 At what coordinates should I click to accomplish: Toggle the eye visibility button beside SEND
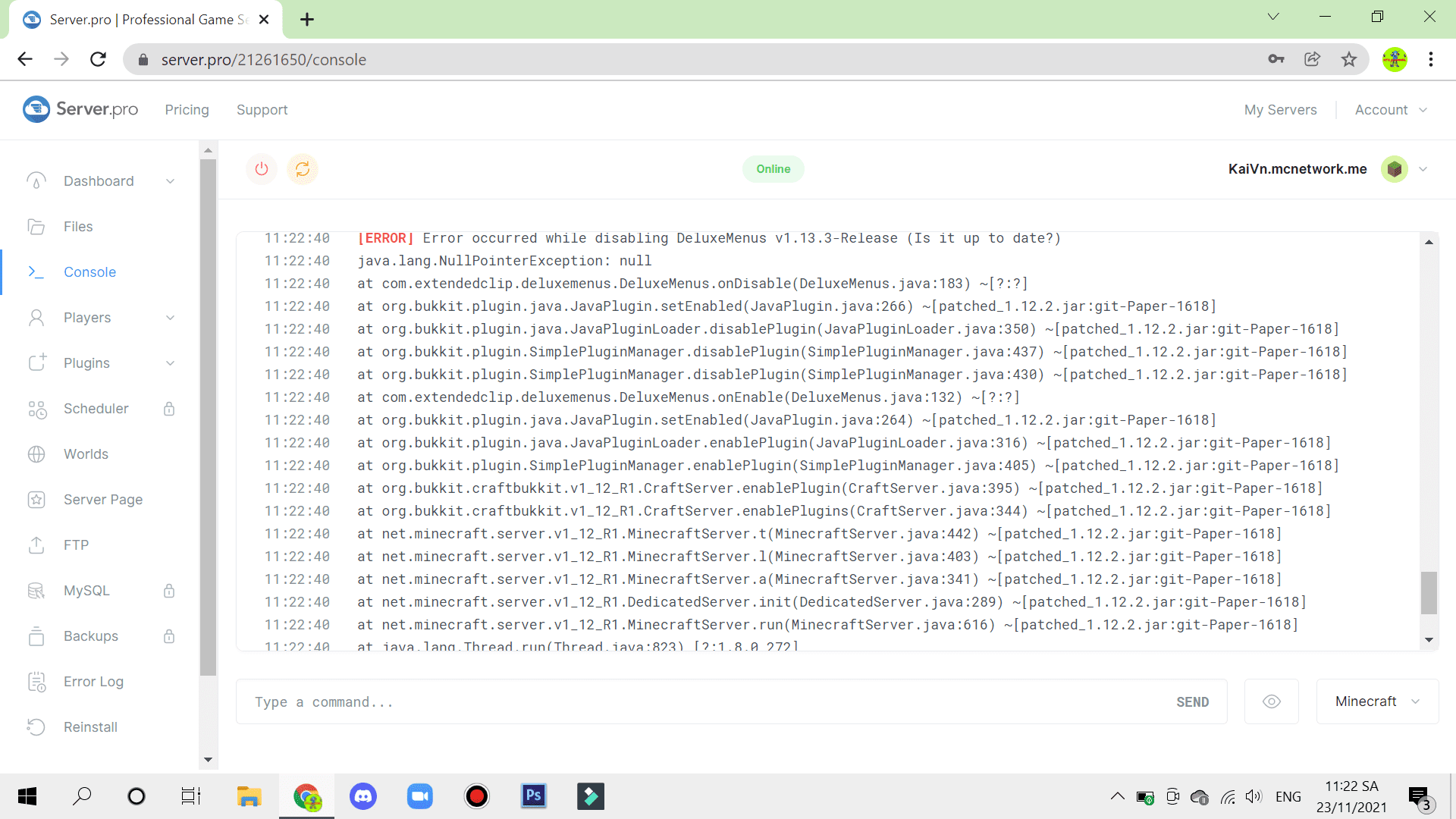coord(1272,701)
